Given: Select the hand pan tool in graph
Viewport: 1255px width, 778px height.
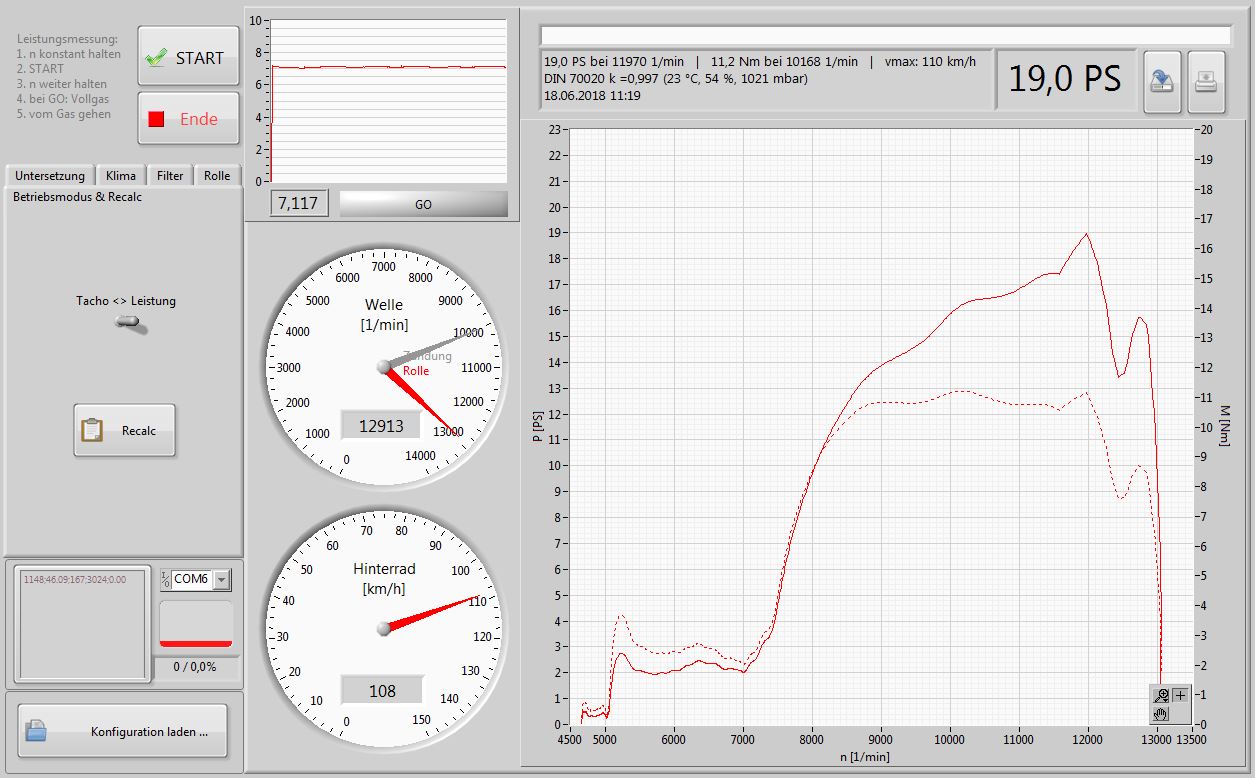Looking at the screenshot, I should point(1161,713).
